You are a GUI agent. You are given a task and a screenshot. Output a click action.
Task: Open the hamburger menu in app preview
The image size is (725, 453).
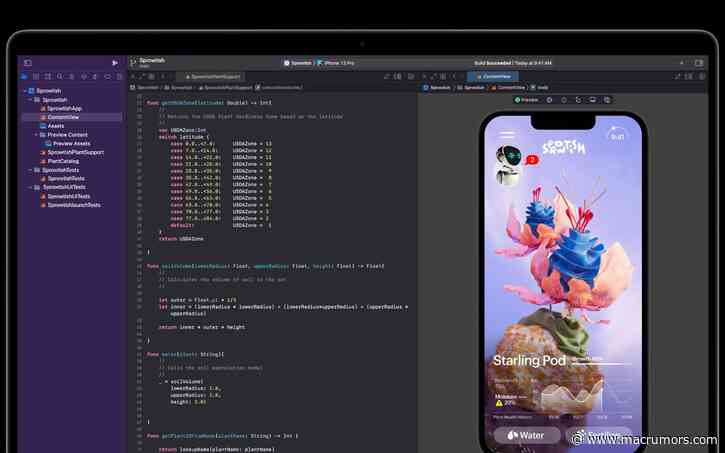pos(507,135)
